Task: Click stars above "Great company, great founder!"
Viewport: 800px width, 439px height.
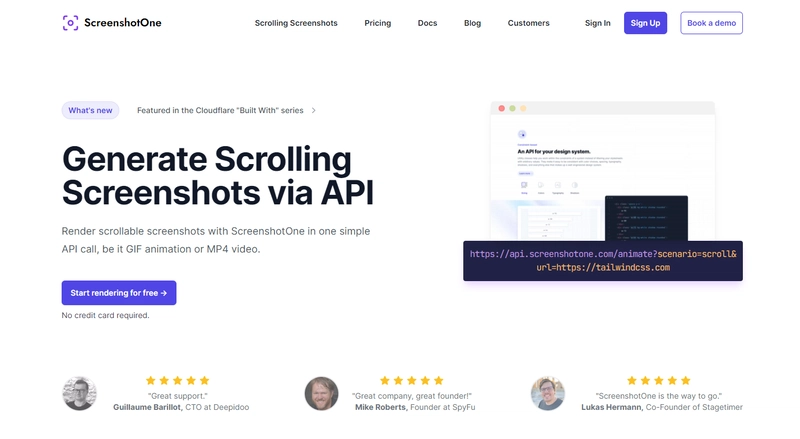Action: click(x=412, y=380)
